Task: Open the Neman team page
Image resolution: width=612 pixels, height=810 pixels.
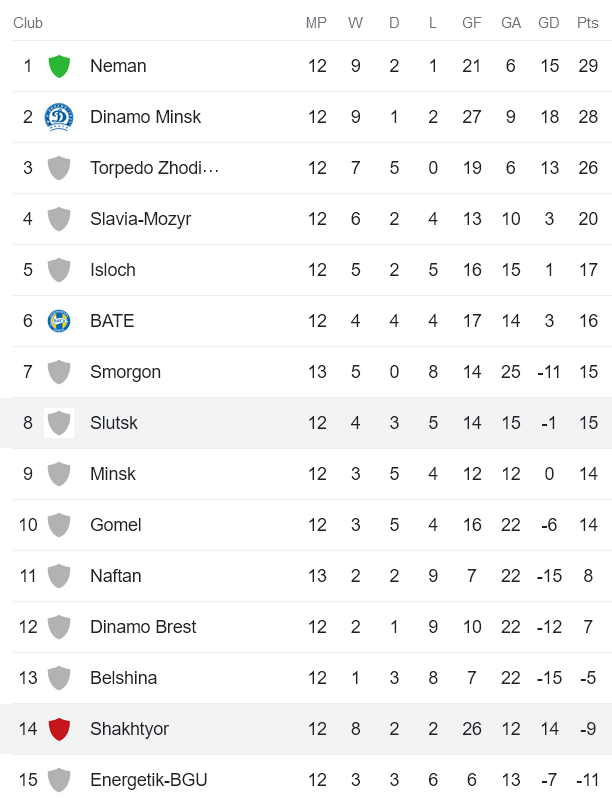Action: (118, 65)
